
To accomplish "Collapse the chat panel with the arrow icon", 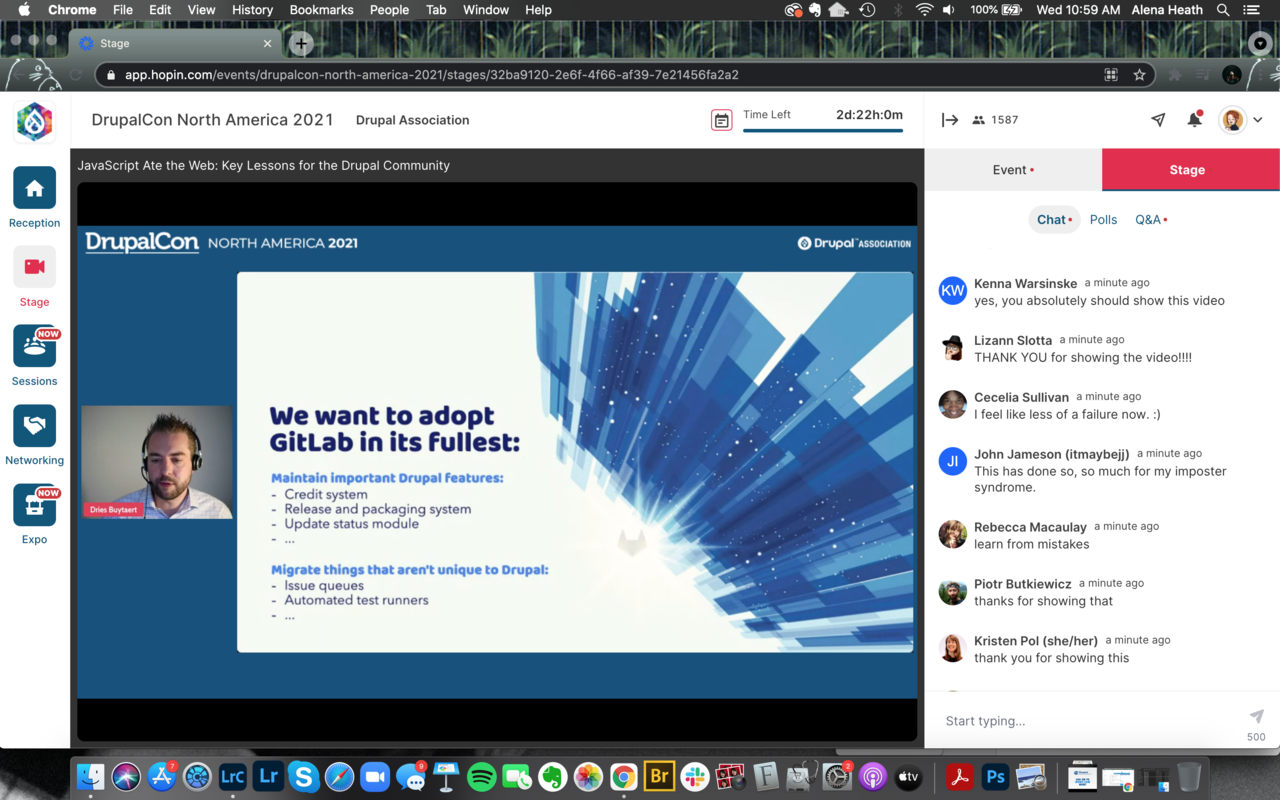I will [948, 119].
